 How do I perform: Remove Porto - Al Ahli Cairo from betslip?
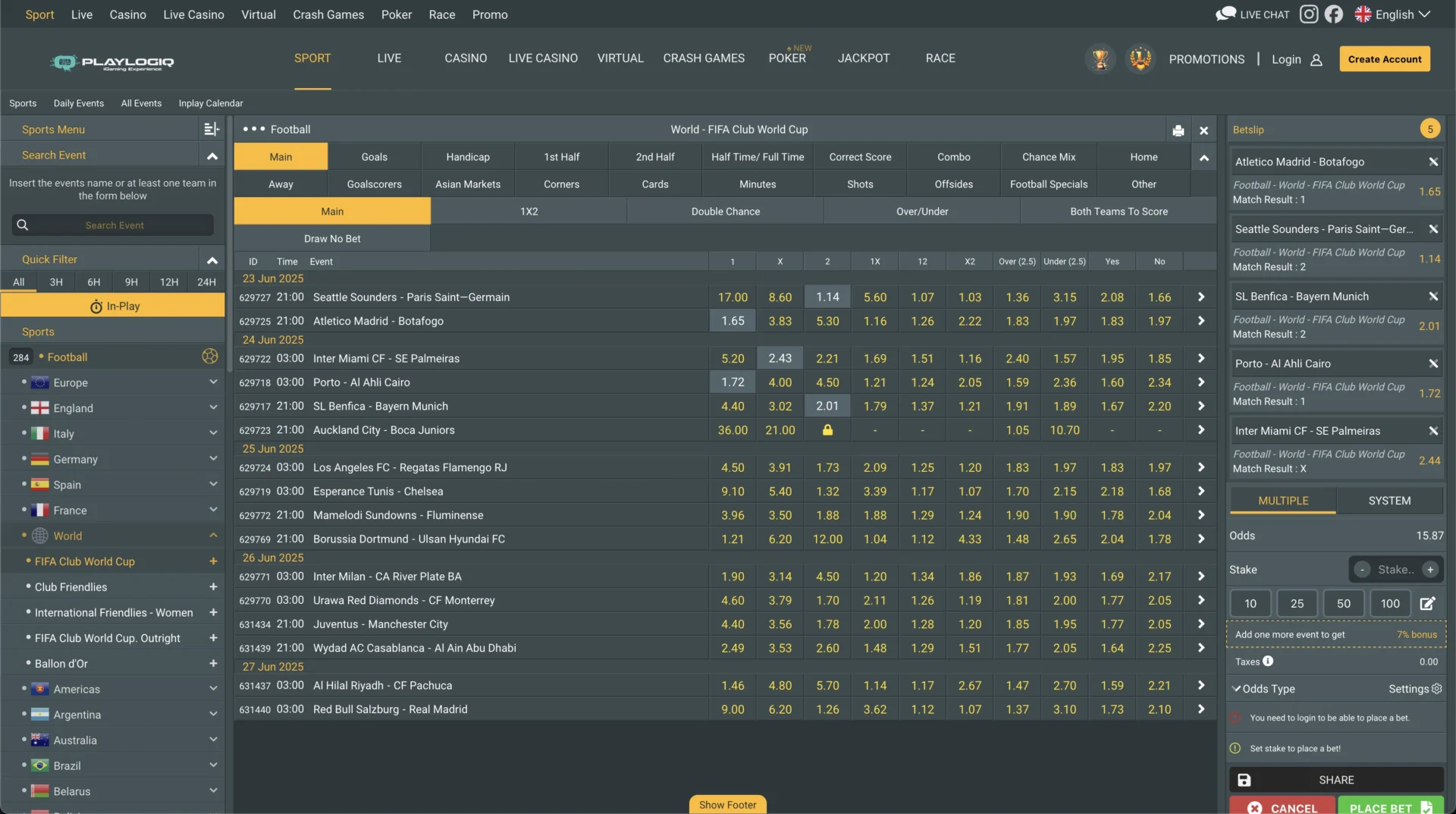tap(1433, 363)
